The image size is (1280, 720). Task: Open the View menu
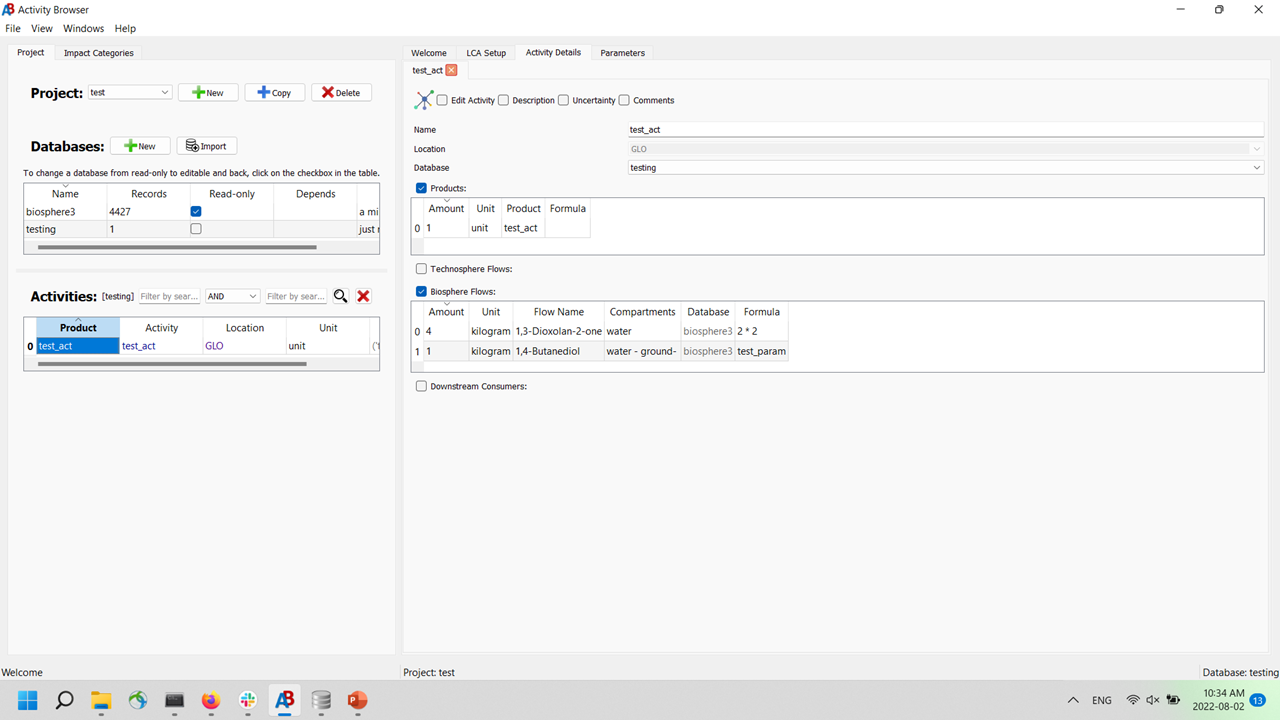pyautogui.click(x=42, y=29)
